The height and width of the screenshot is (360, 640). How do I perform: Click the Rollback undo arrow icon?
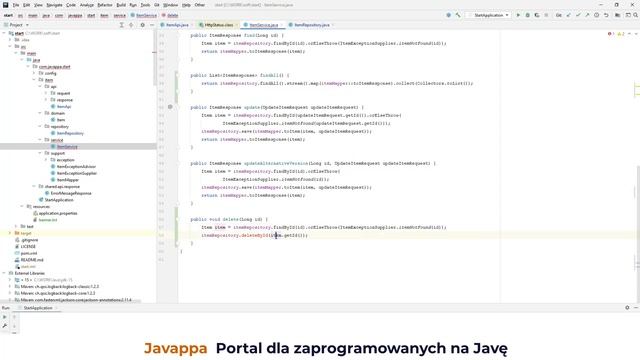(x=606, y=15)
